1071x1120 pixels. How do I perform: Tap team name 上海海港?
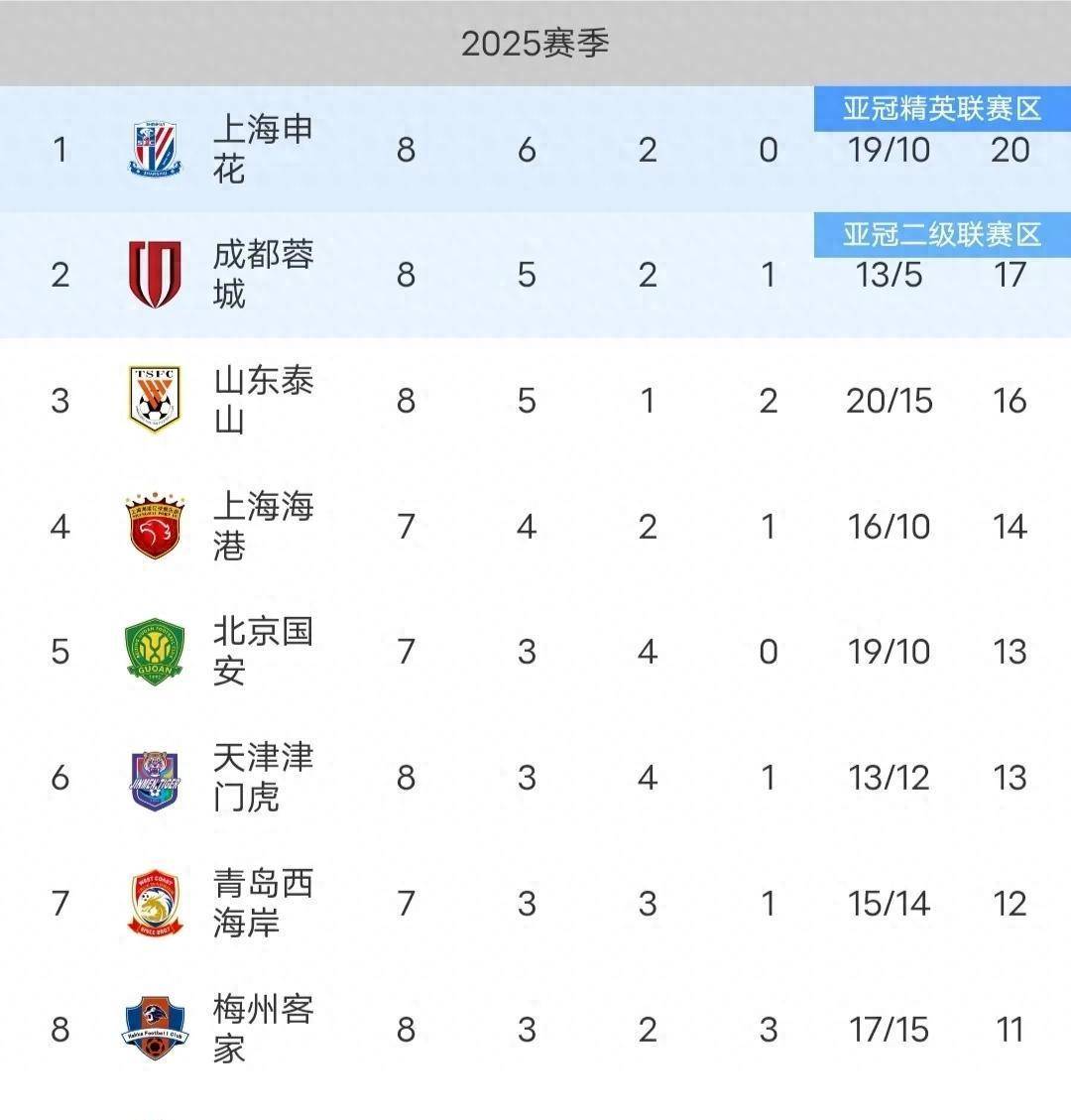(263, 526)
